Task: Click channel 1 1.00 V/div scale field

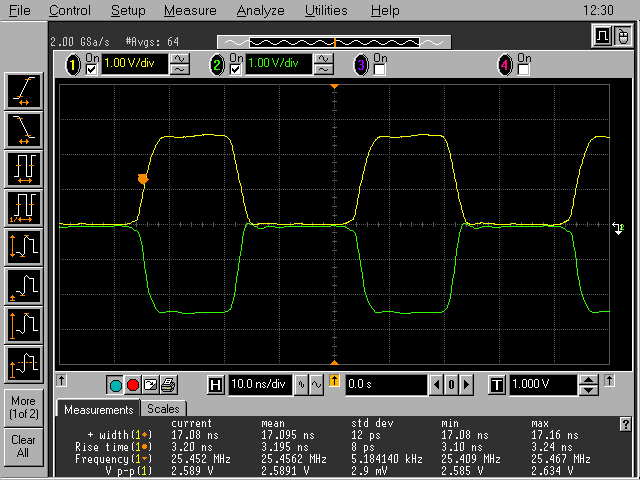Action: point(135,64)
